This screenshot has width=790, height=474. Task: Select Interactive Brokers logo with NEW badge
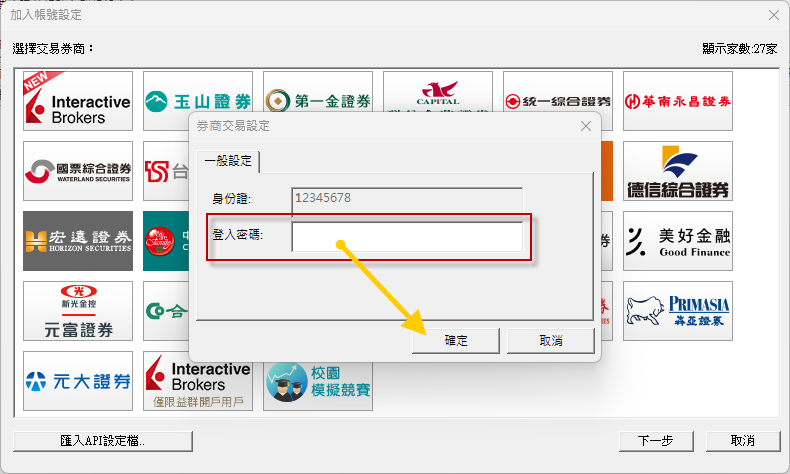(78, 101)
